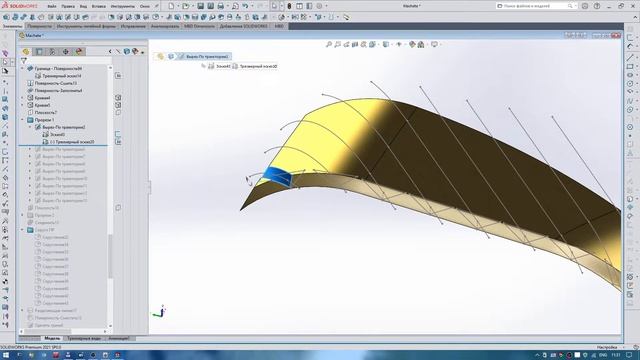Open the Правка menu
This screenshot has height=360, width=640.
[x=68, y=6]
